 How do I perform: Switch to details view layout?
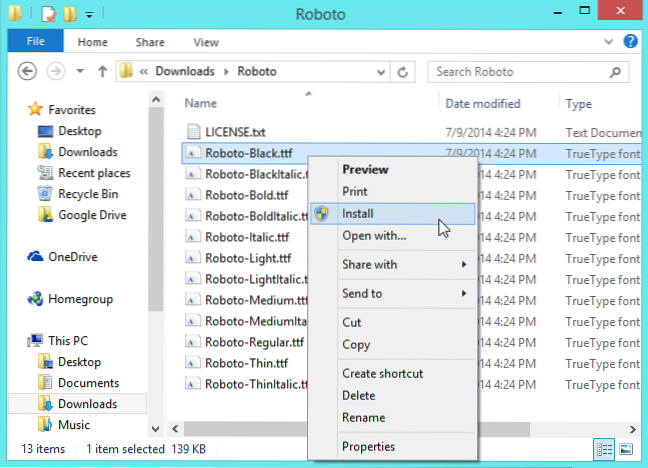[604, 448]
